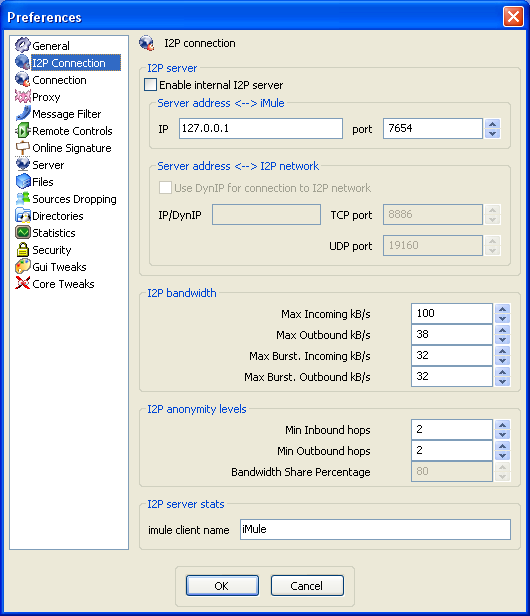This screenshot has height=616, width=530.
Task: Confirm settings with OK button
Action: pos(222,586)
